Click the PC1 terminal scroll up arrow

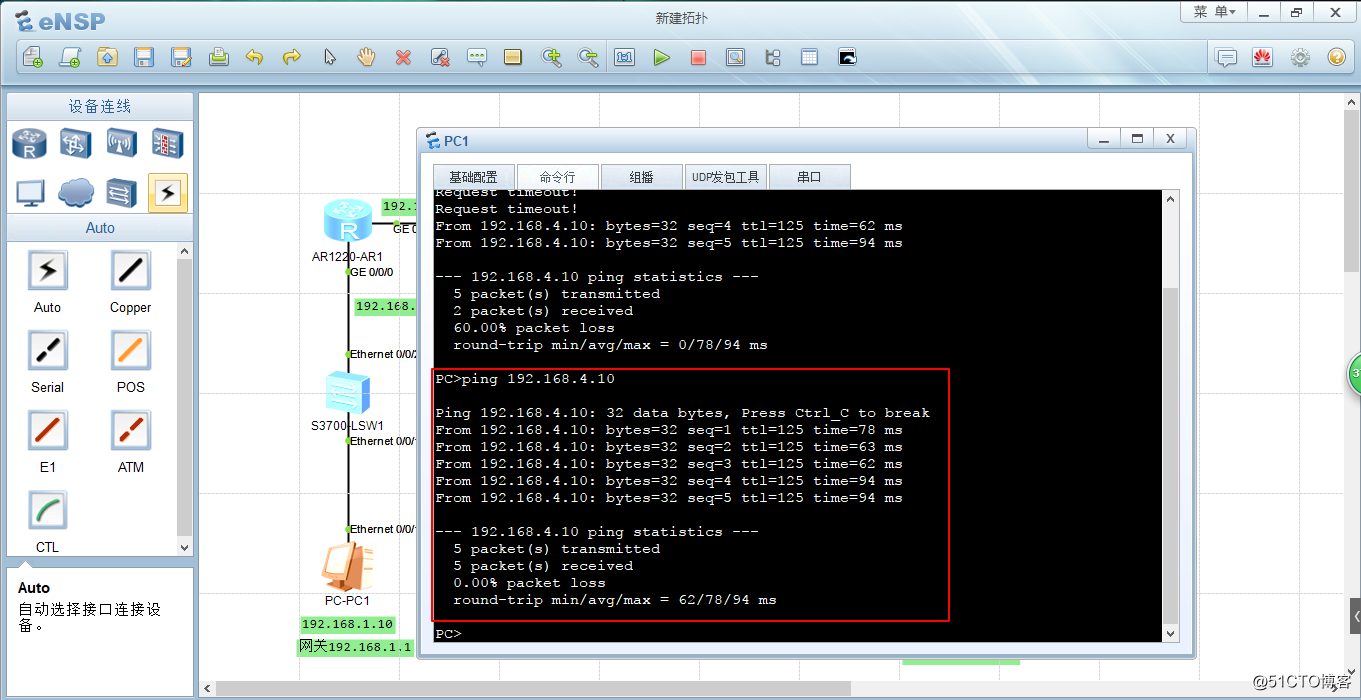click(x=1171, y=198)
